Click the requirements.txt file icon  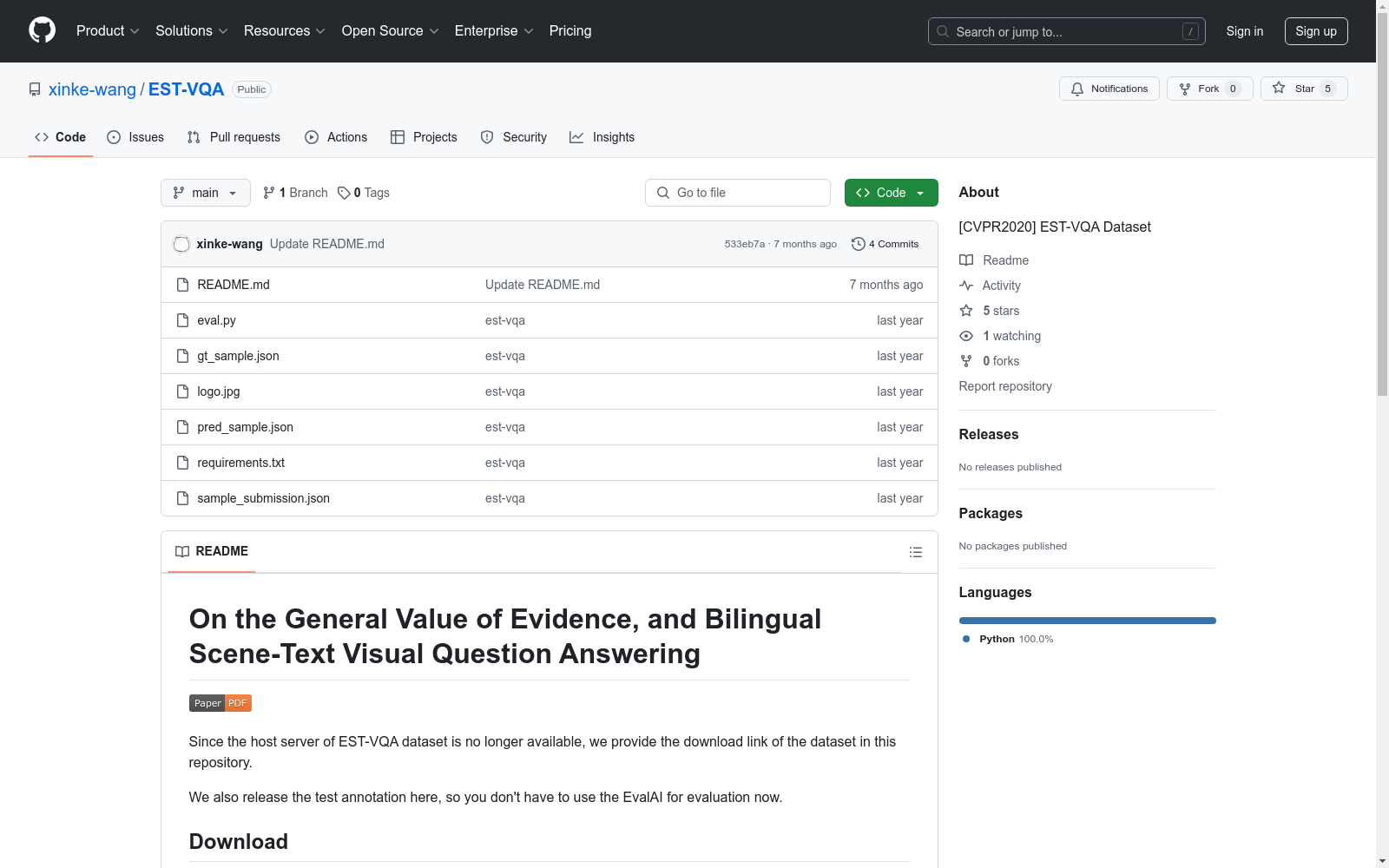(182, 463)
